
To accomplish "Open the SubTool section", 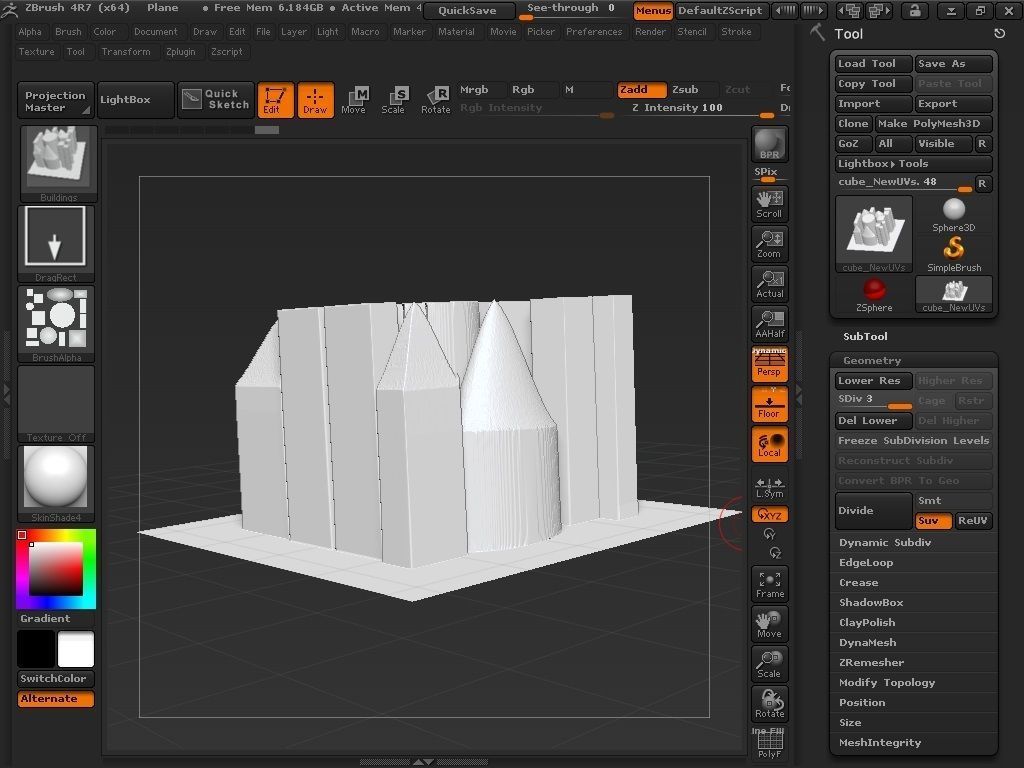I will click(x=865, y=336).
